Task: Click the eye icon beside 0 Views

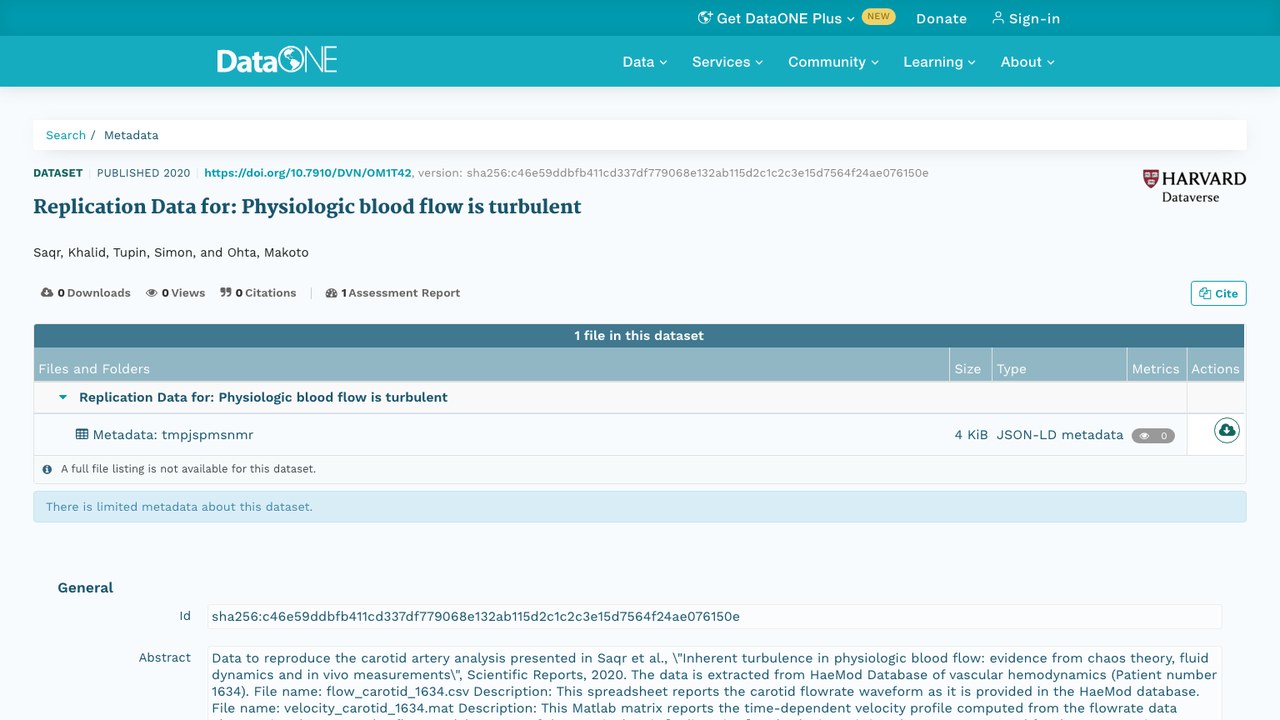Action: tap(152, 293)
